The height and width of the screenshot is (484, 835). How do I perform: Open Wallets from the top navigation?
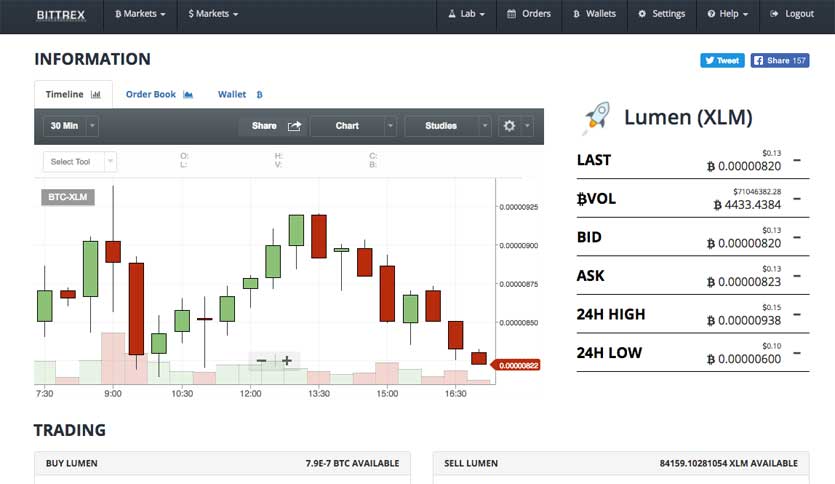[594, 14]
